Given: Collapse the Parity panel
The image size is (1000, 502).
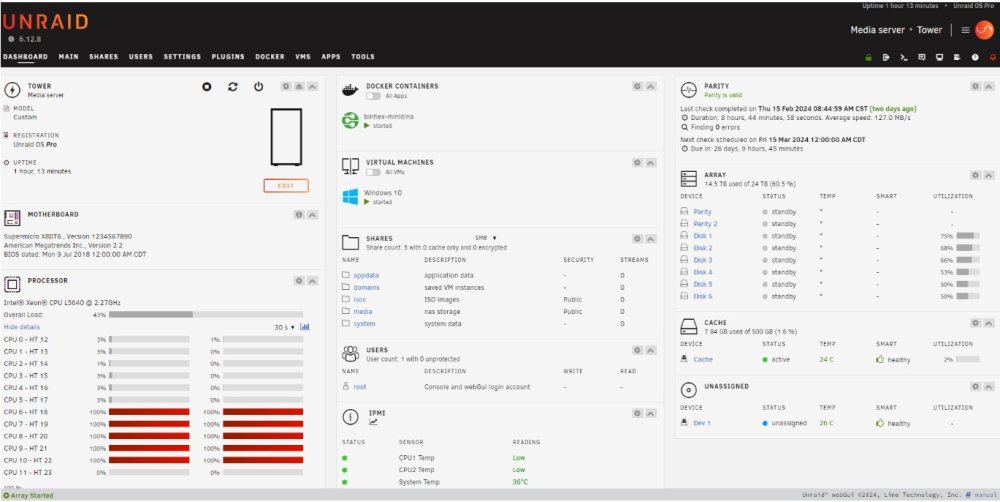Looking at the screenshot, I should point(989,86).
